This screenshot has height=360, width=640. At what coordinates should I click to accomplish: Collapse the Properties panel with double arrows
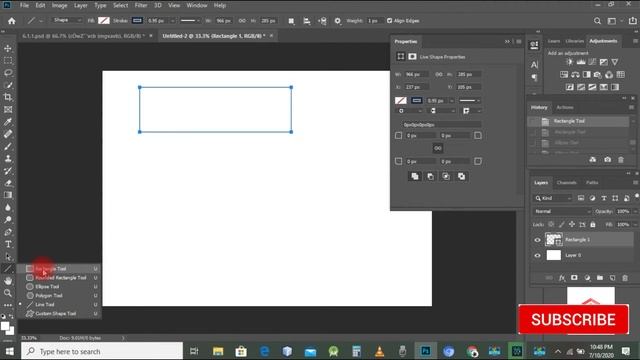click(x=507, y=42)
